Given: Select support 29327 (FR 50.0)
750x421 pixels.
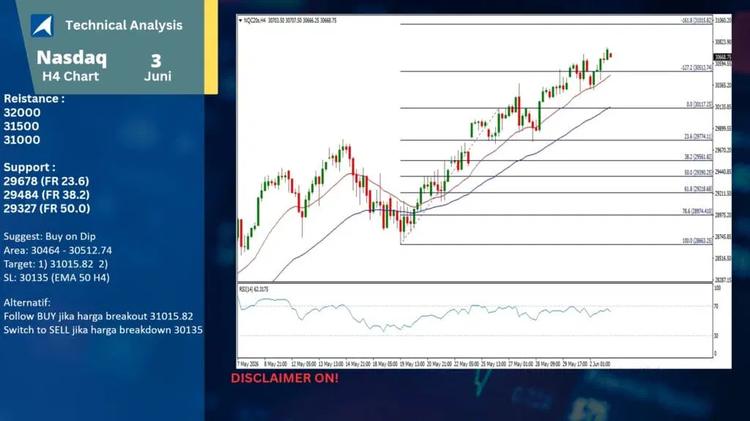Looking at the screenshot, I should [x=46, y=209].
